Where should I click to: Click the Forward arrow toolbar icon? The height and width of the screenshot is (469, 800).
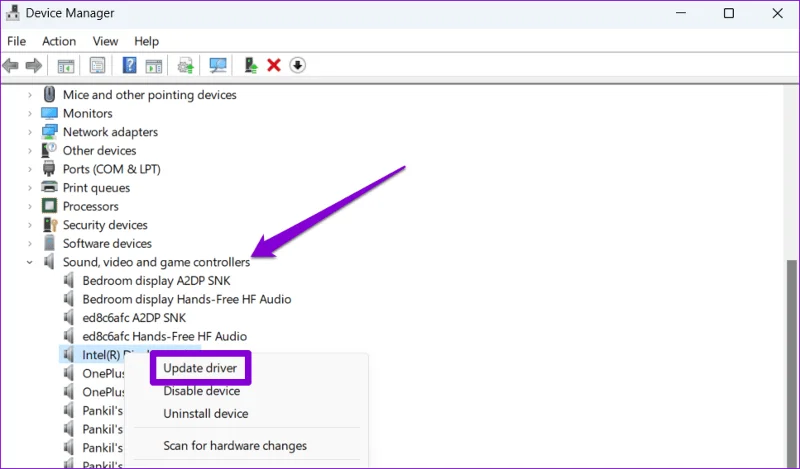coord(34,65)
